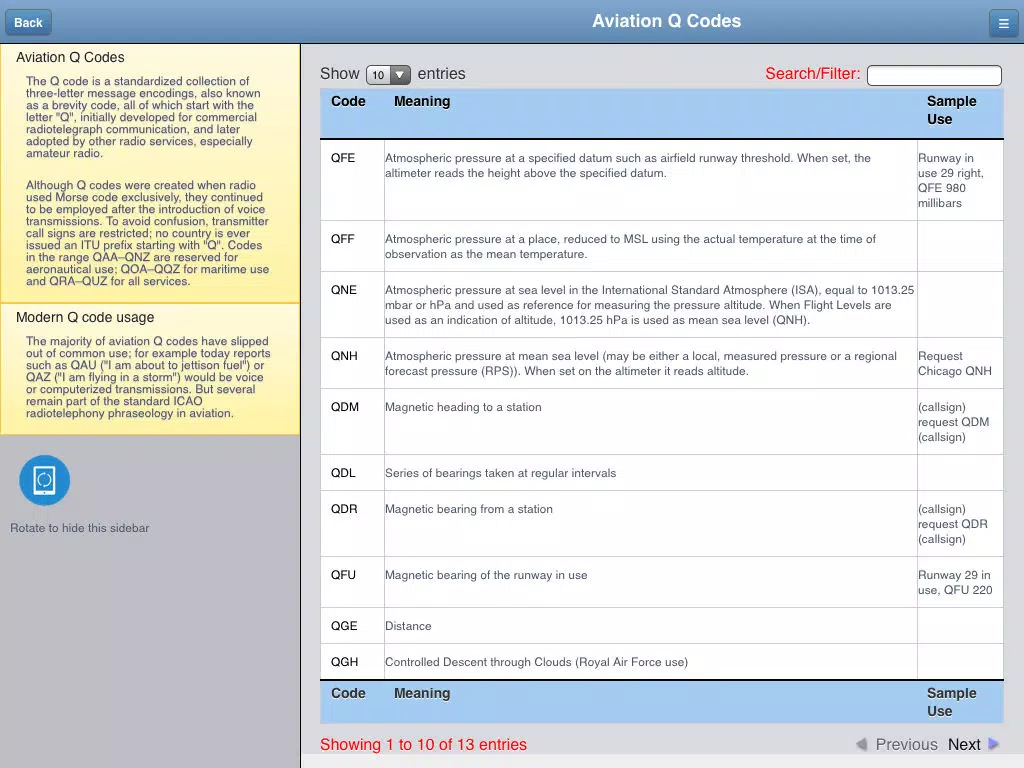The height and width of the screenshot is (768, 1024).
Task: Go back using the Back button
Action: point(28,23)
